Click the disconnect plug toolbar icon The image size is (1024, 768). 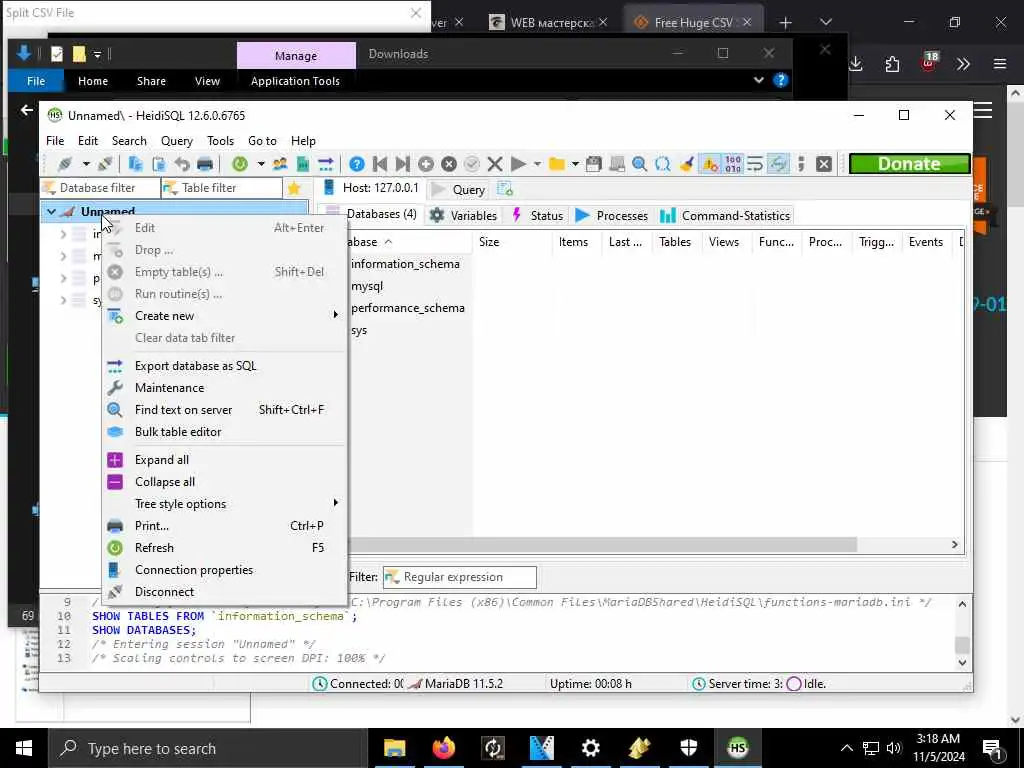[104, 164]
